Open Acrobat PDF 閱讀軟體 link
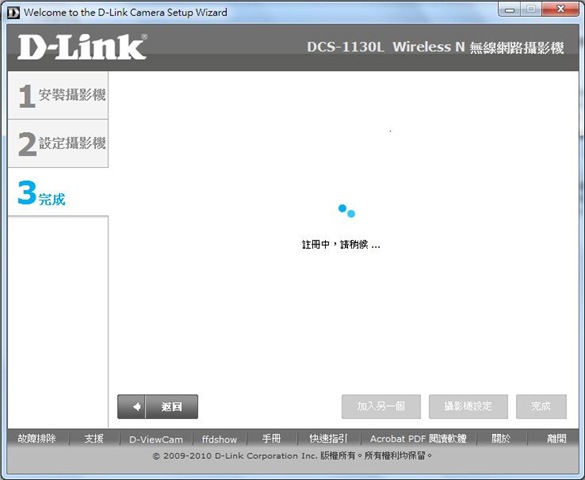Viewport: 585px width, 480px height. pos(418,439)
